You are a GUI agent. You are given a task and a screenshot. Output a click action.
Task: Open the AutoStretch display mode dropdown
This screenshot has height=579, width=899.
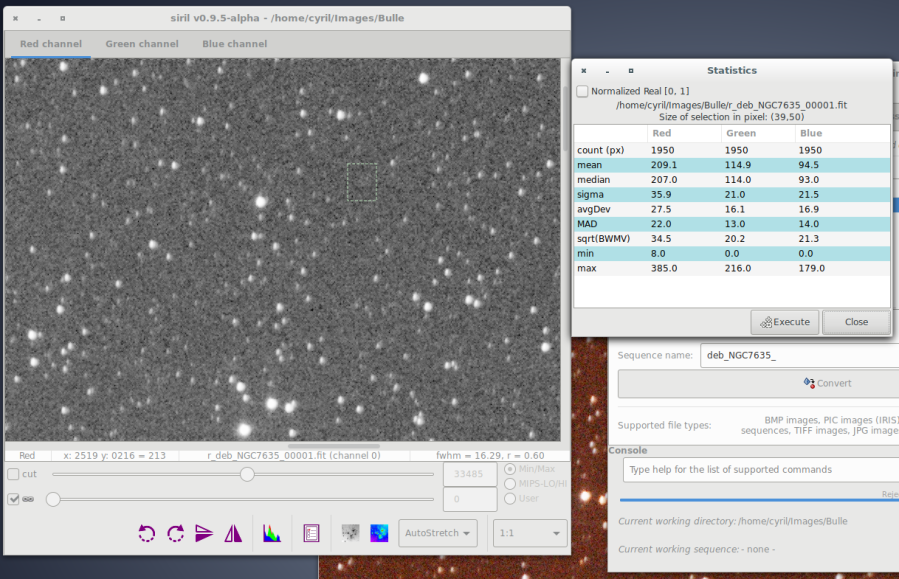[437, 533]
